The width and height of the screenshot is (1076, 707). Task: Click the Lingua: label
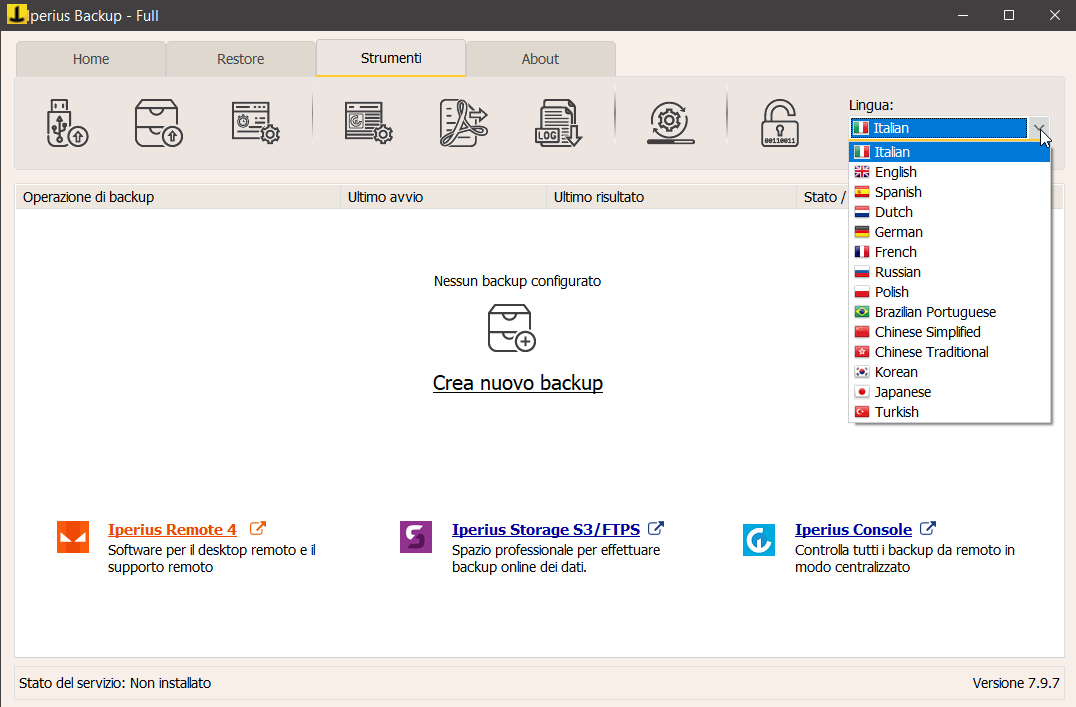click(x=871, y=105)
